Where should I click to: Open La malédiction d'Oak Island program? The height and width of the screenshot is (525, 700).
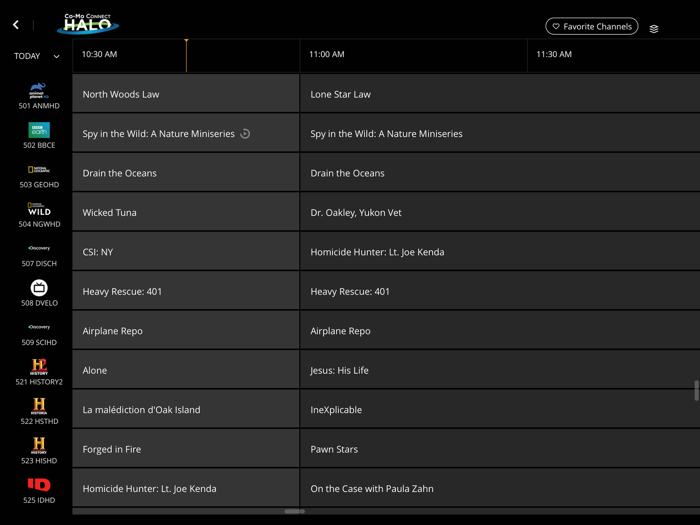pyautogui.click(x=186, y=409)
